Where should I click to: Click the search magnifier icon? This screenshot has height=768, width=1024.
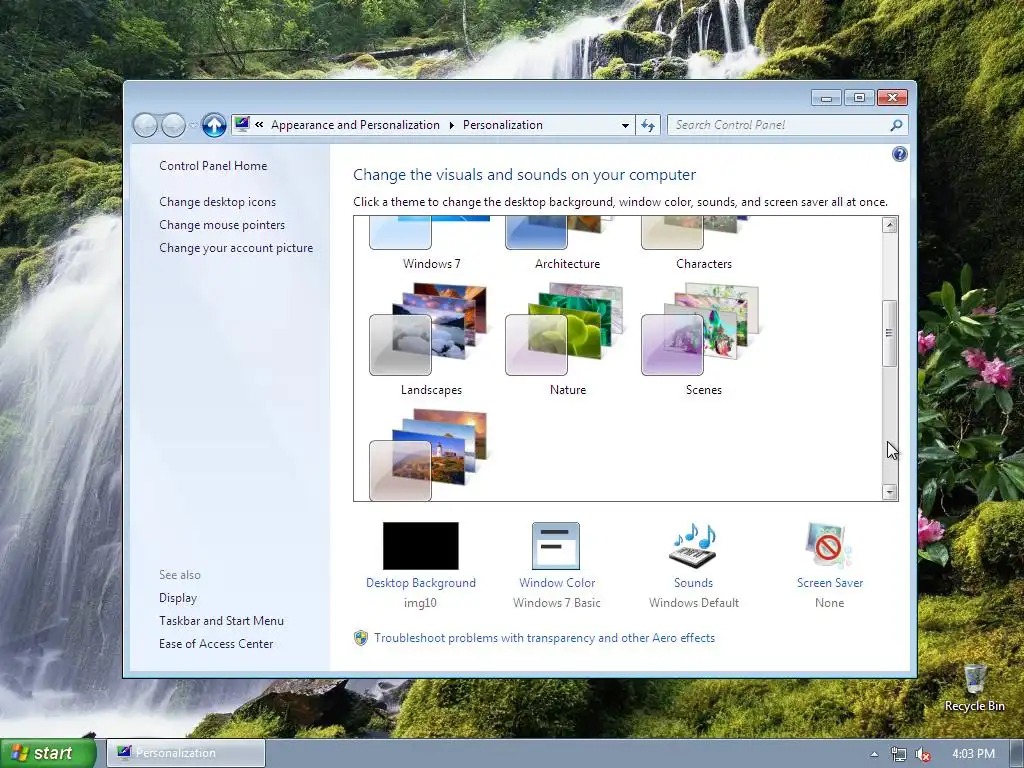(896, 125)
